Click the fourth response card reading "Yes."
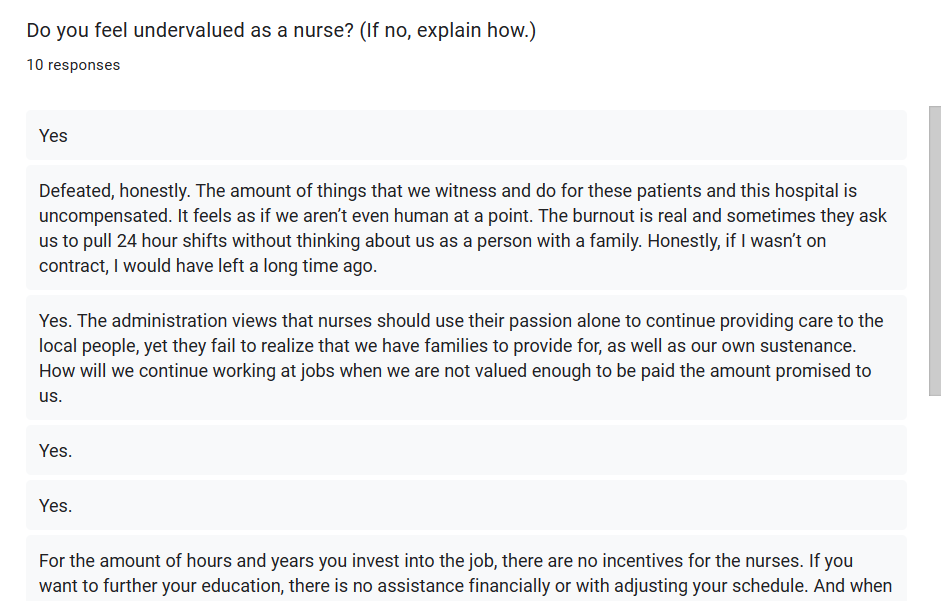 click(466, 450)
